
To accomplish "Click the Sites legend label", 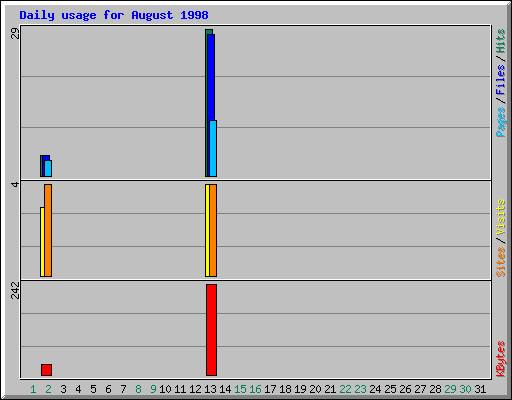I will pos(500,262).
